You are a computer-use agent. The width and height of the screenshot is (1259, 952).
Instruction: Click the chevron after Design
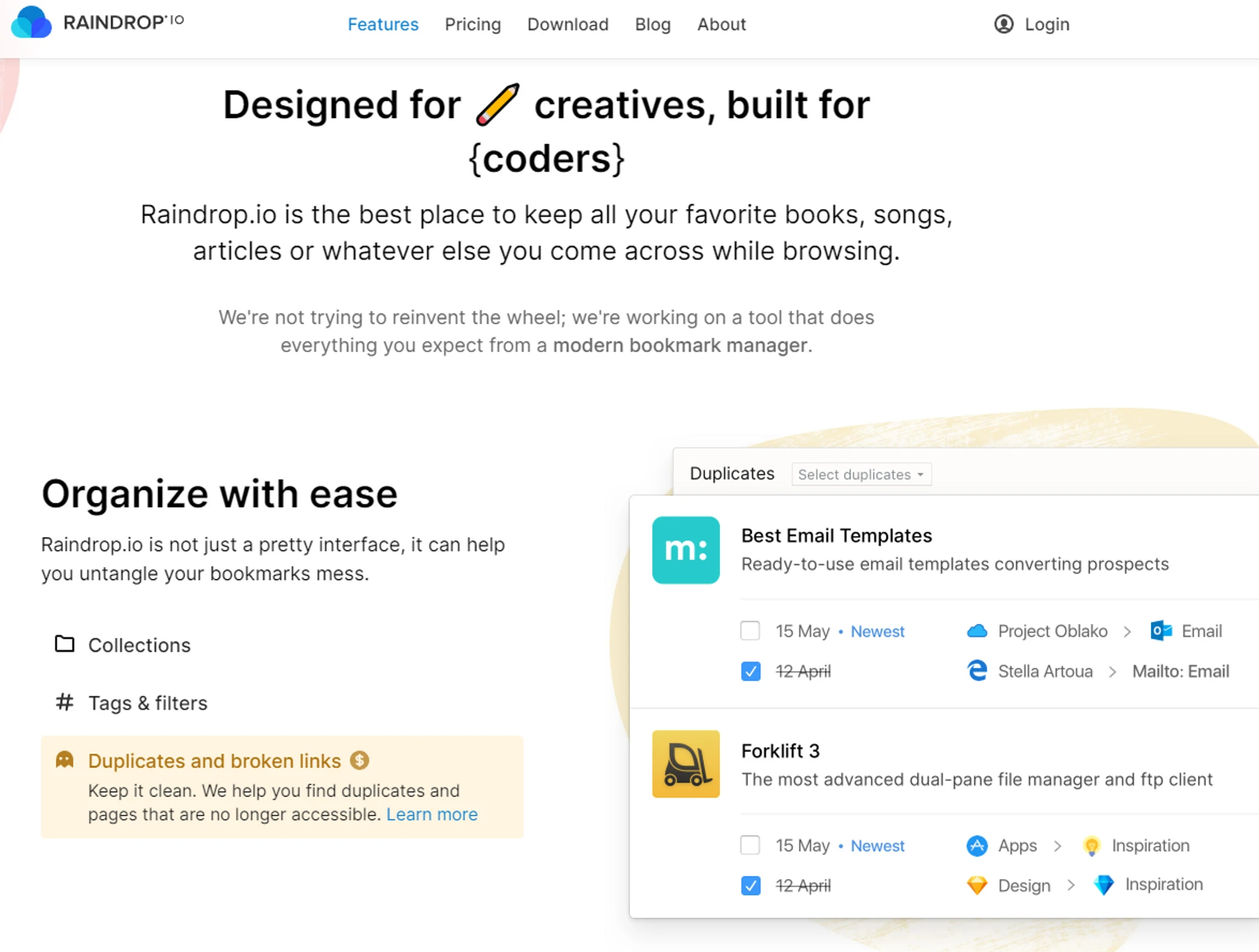tap(1071, 885)
